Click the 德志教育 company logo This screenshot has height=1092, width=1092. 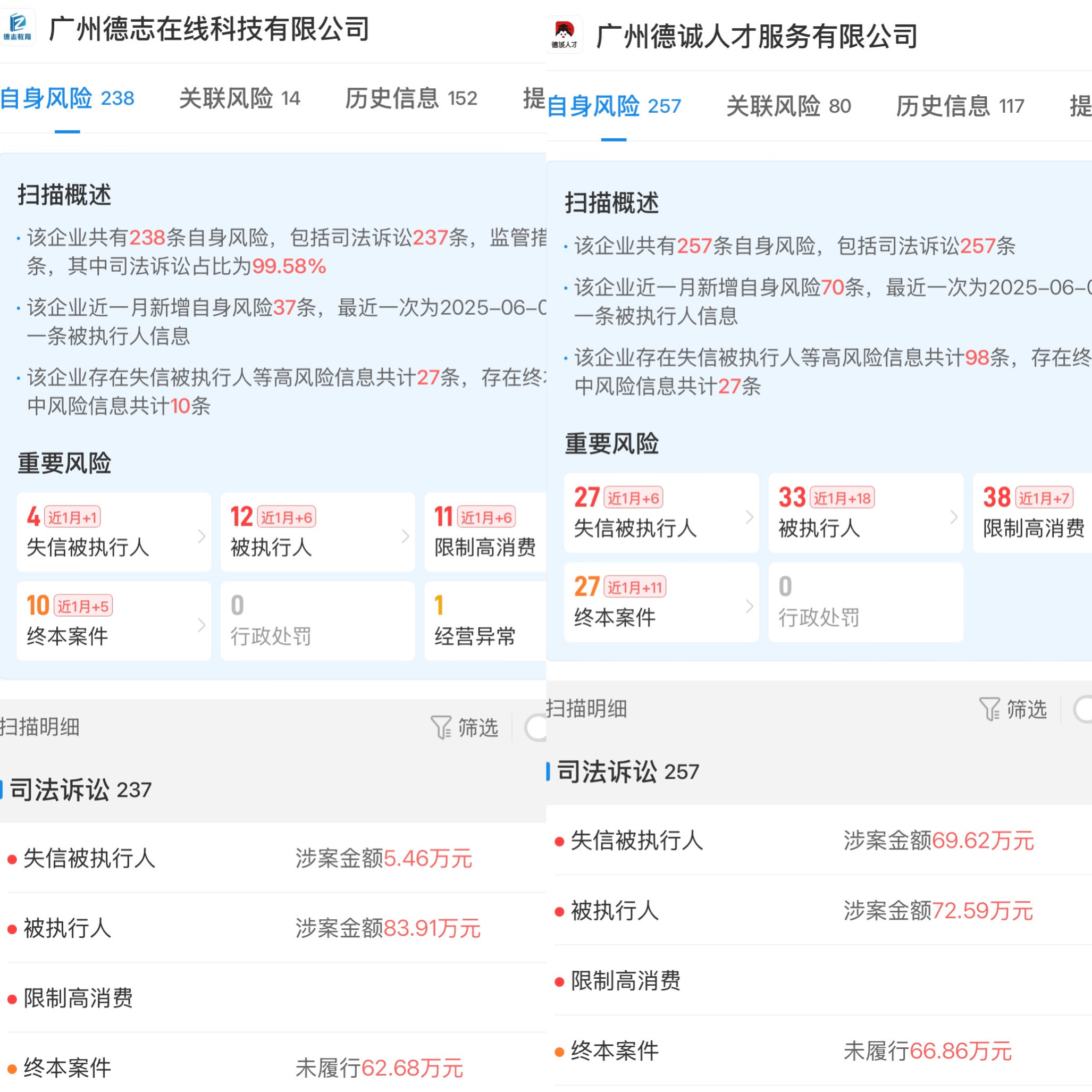click(18, 27)
